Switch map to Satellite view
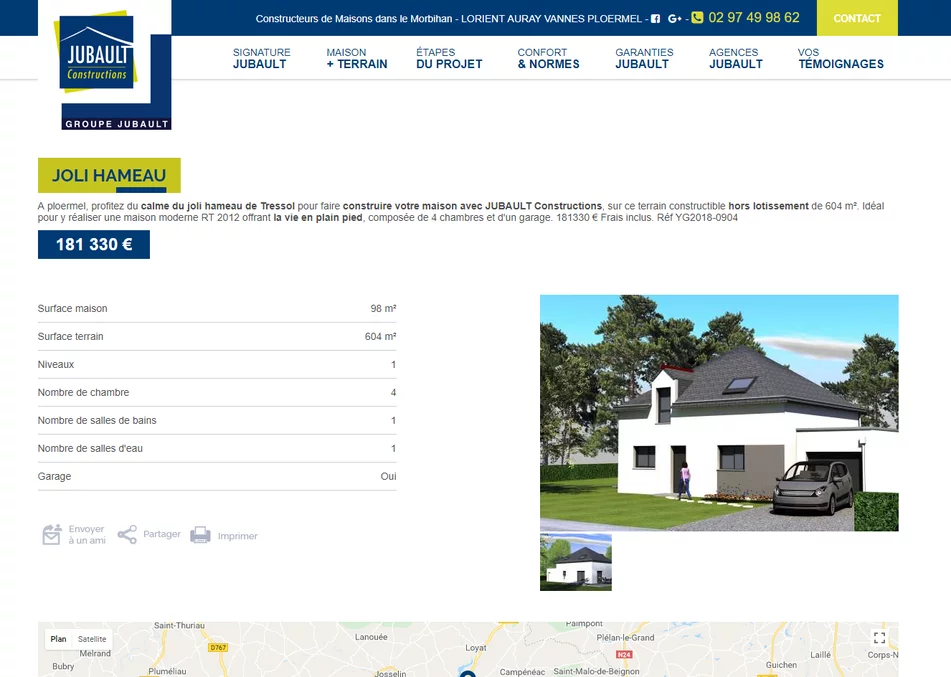This screenshot has height=677, width=951. (92, 639)
